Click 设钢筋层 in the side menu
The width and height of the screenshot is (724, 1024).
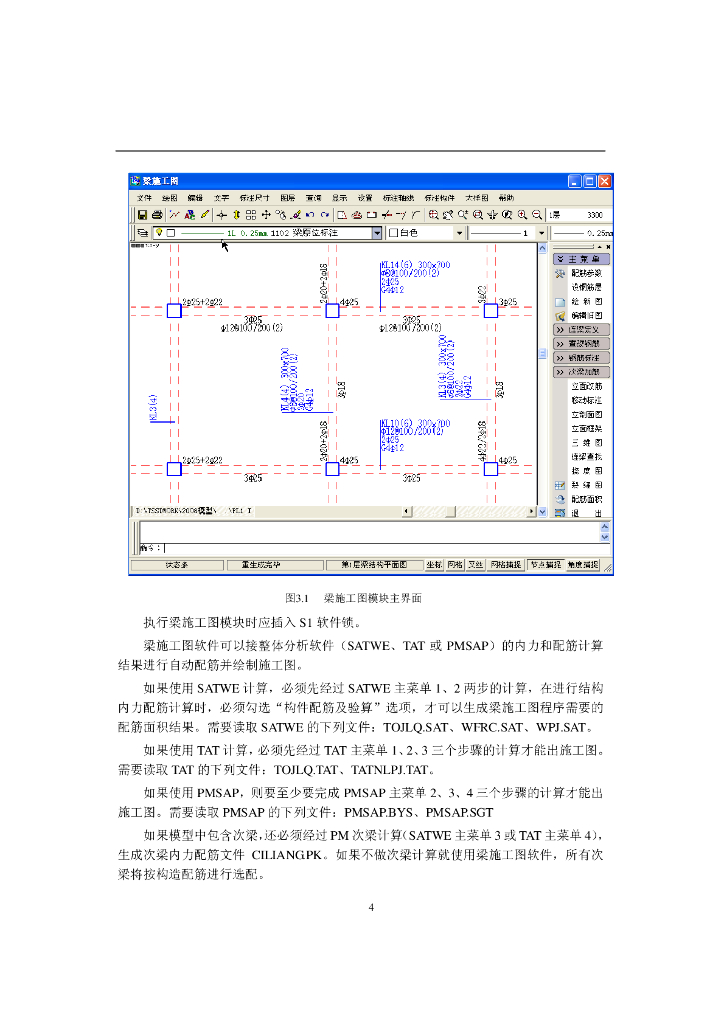point(587,287)
